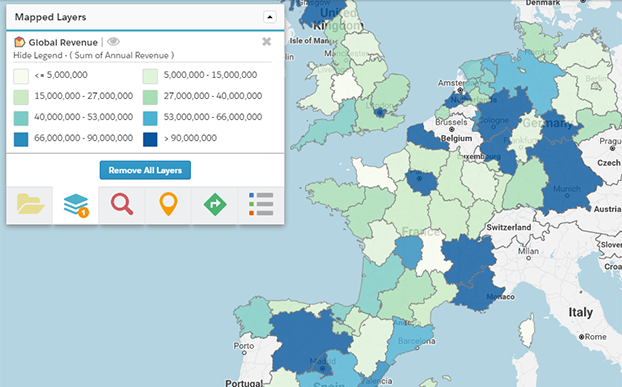Select the orange location pin tab
This screenshot has height=387, width=622.
click(x=168, y=204)
